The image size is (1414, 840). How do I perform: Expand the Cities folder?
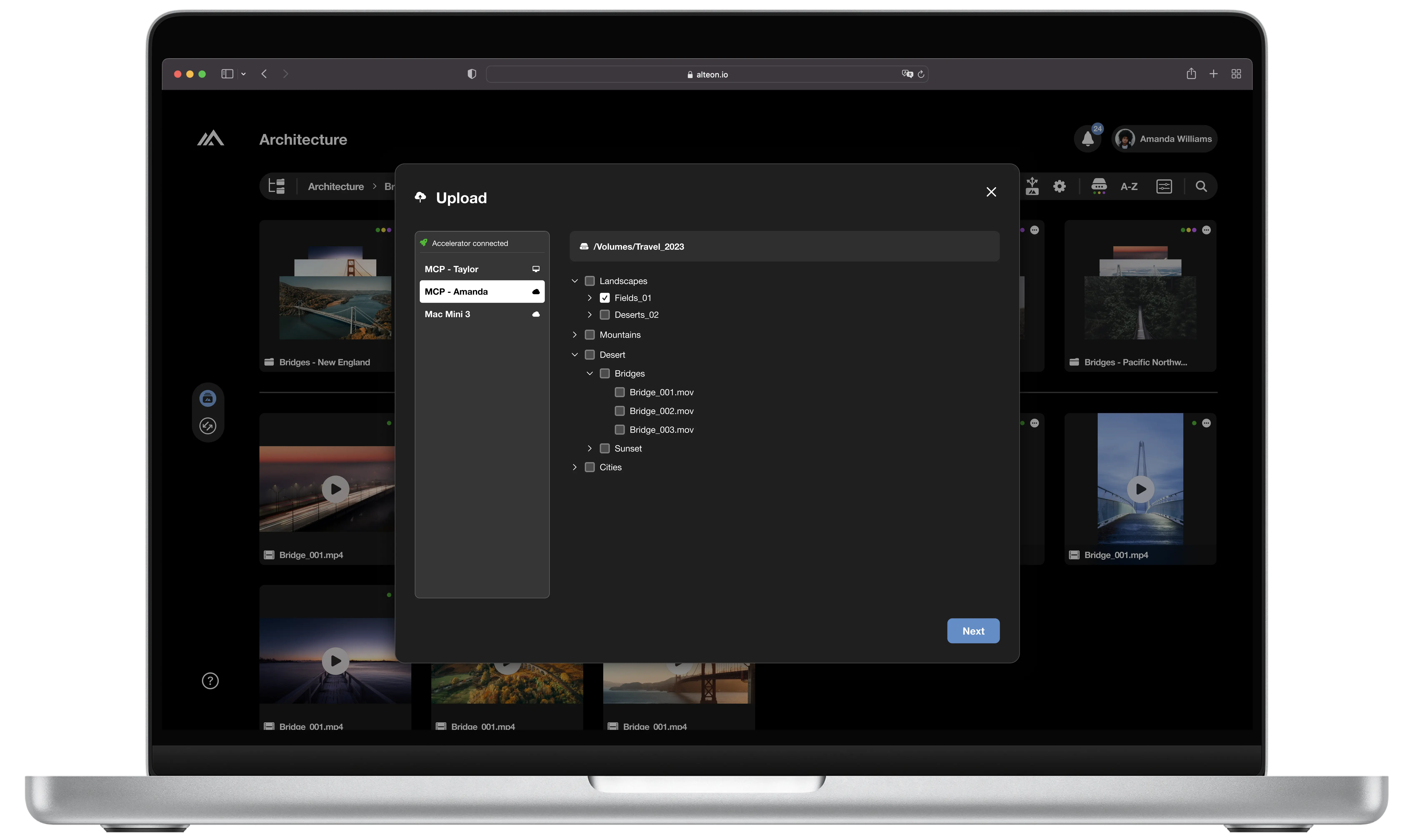click(x=575, y=467)
